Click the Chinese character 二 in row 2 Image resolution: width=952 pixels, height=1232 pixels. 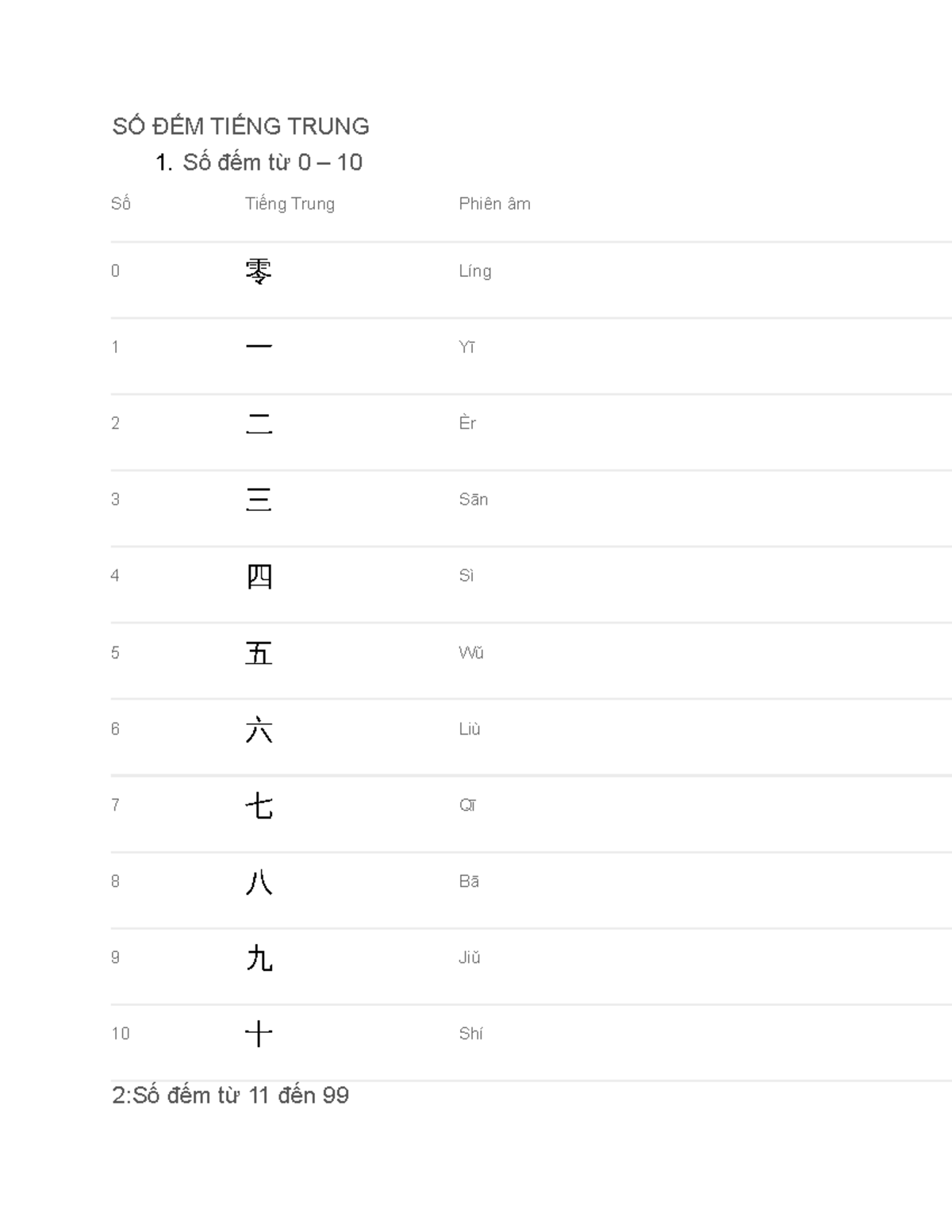click(259, 424)
